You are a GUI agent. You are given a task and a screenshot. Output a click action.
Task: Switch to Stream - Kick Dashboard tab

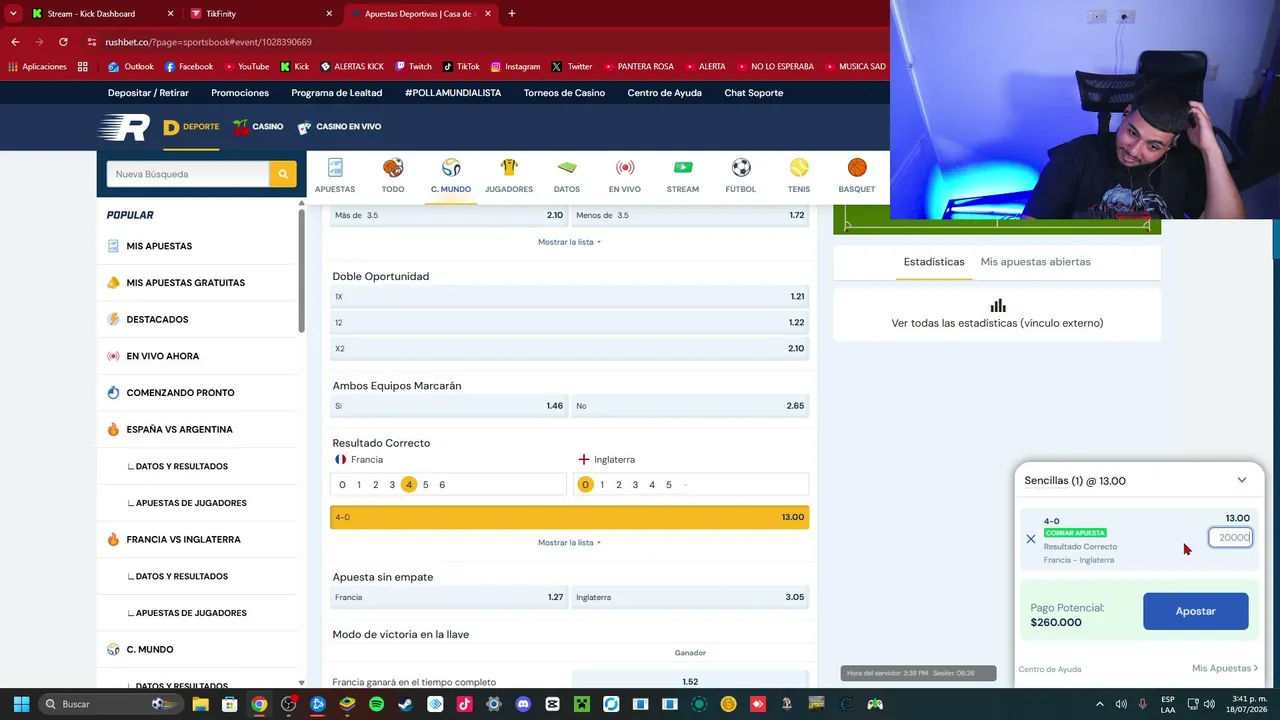(103, 14)
